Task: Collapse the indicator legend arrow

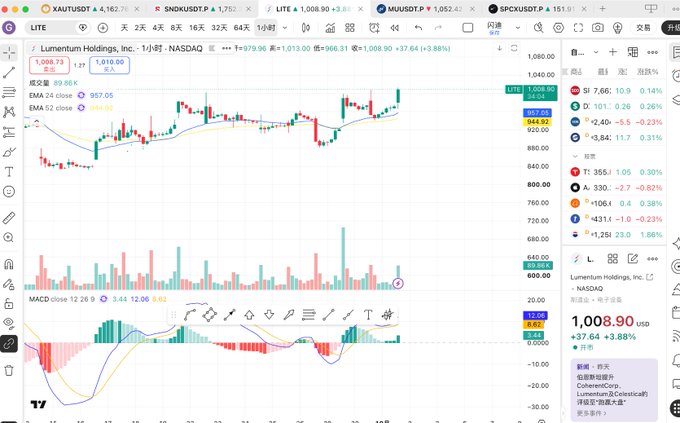Action: click(x=36, y=122)
